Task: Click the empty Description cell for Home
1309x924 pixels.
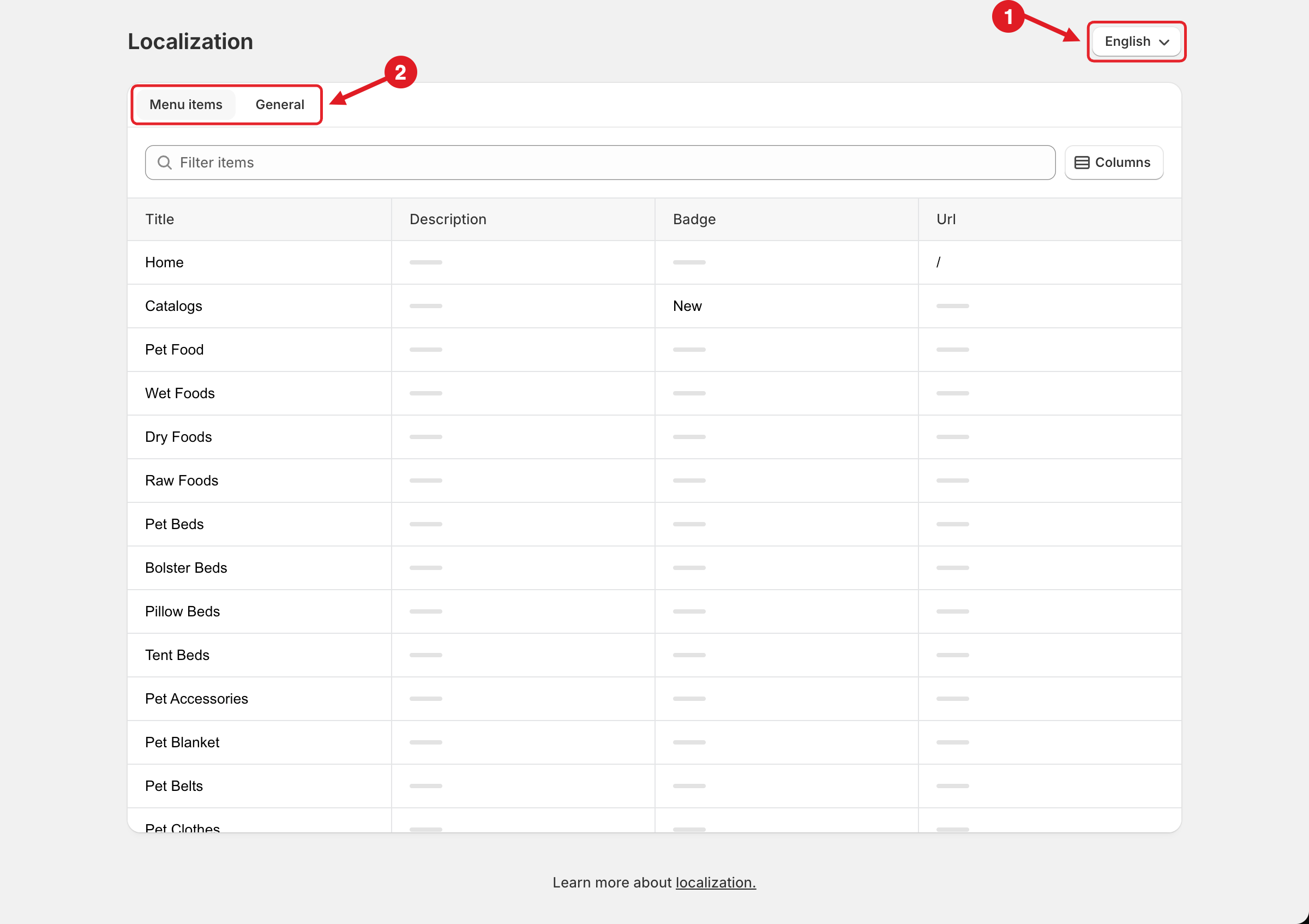Action: pos(523,262)
